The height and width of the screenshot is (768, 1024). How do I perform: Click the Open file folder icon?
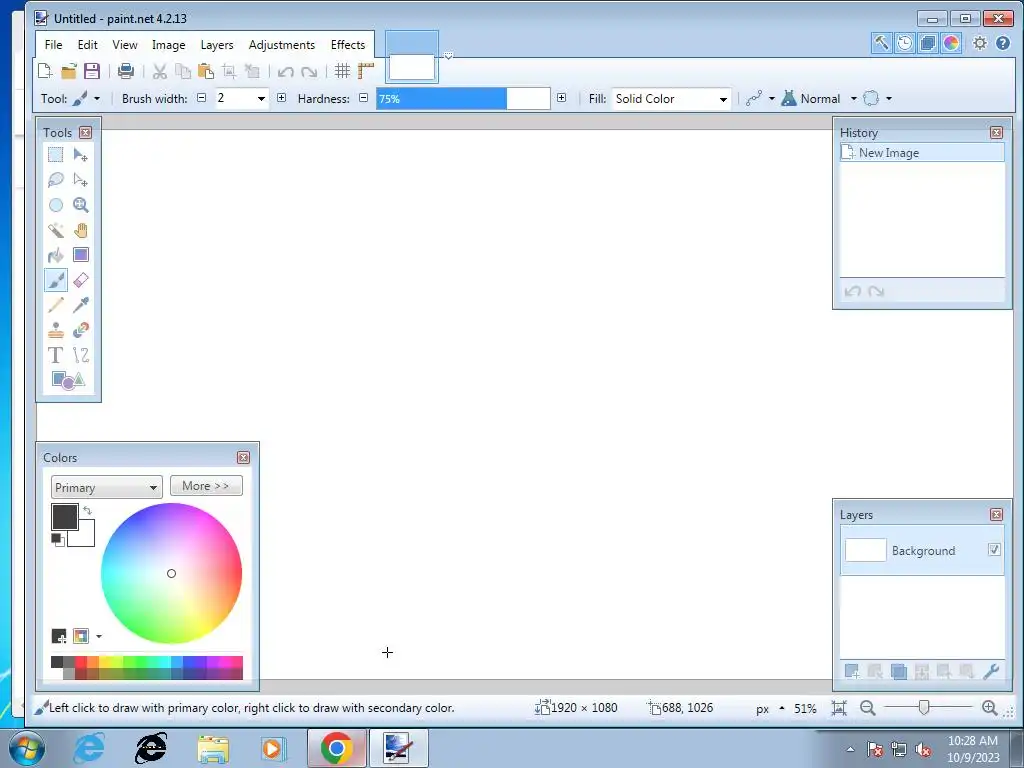point(69,71)
